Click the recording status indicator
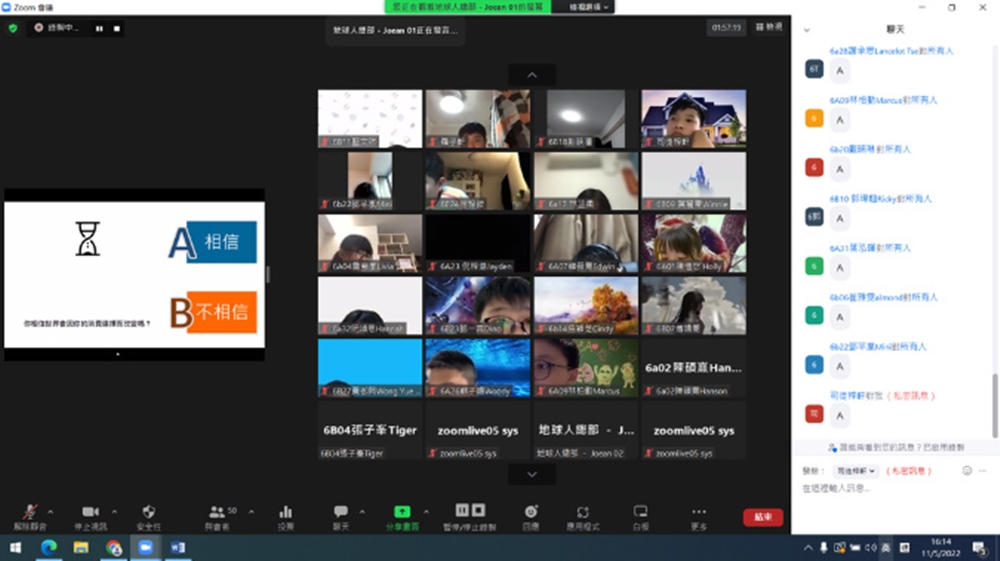 (57, 28)
